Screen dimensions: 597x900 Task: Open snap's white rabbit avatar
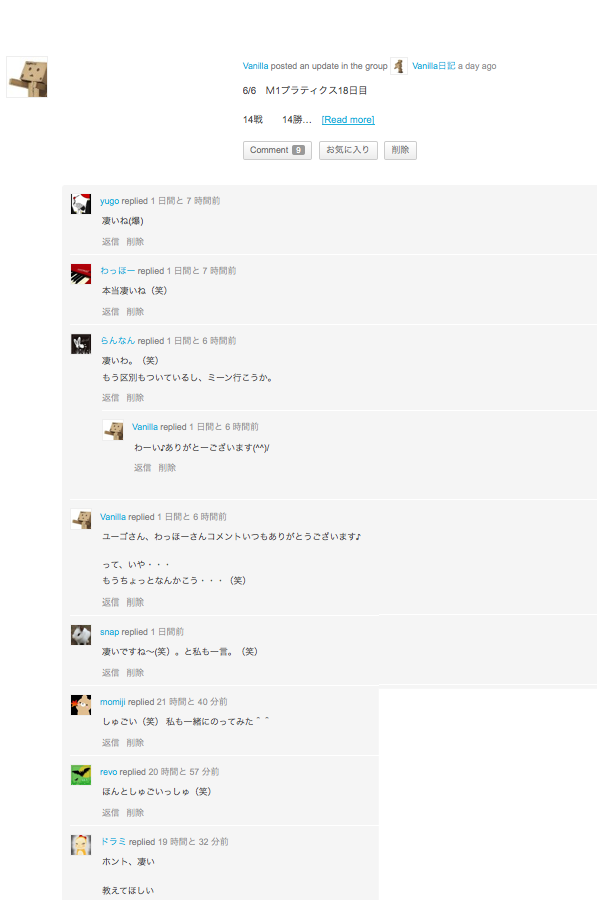[x=81, y=635]
